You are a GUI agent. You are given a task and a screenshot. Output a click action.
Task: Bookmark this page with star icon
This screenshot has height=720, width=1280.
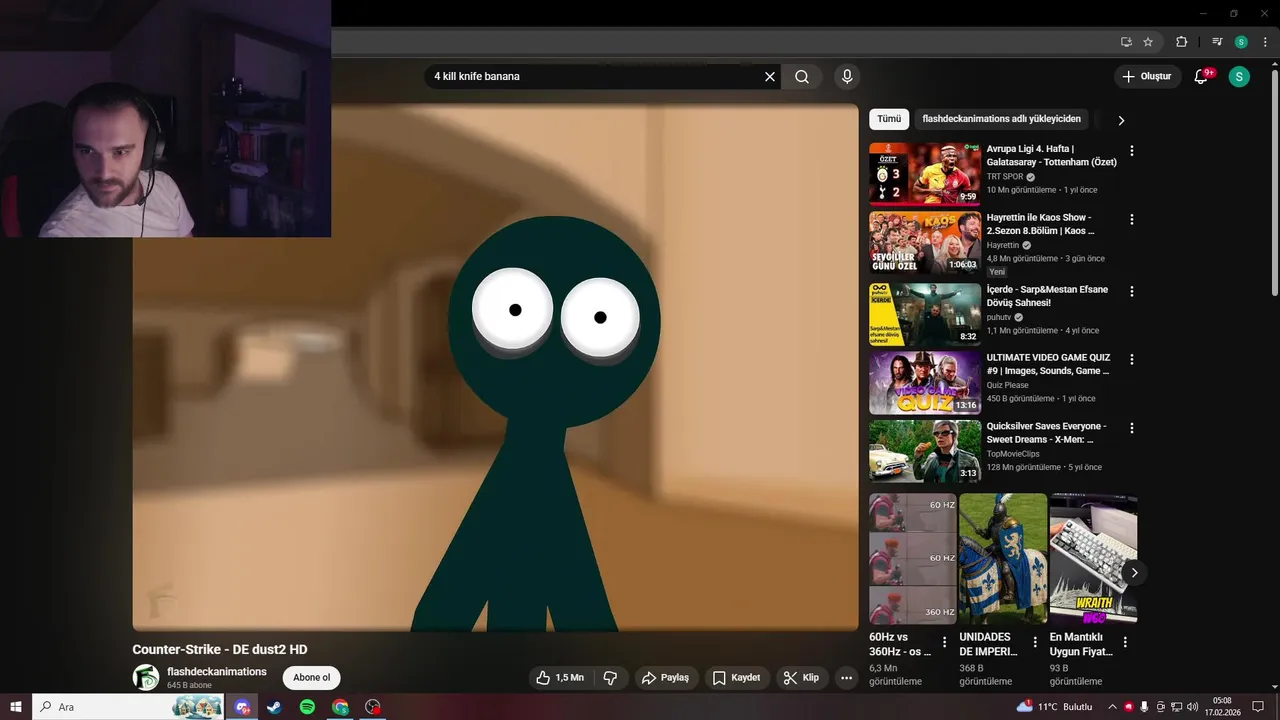click(x=1148, y=42)
